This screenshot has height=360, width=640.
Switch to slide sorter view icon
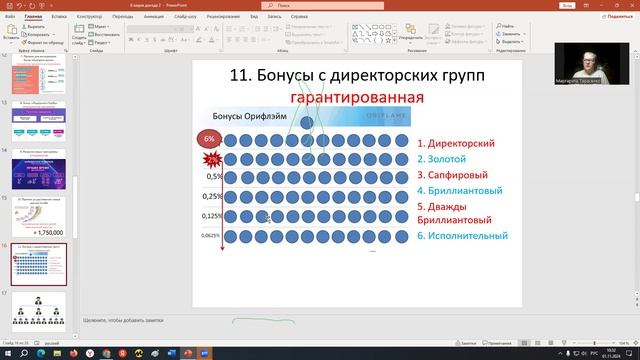(538, 343)
